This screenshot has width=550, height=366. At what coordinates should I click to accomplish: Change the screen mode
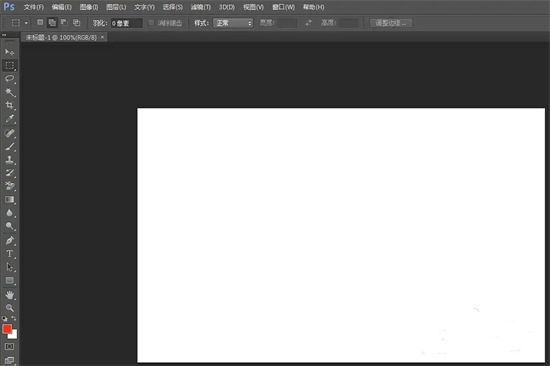(x=9, y=360)
